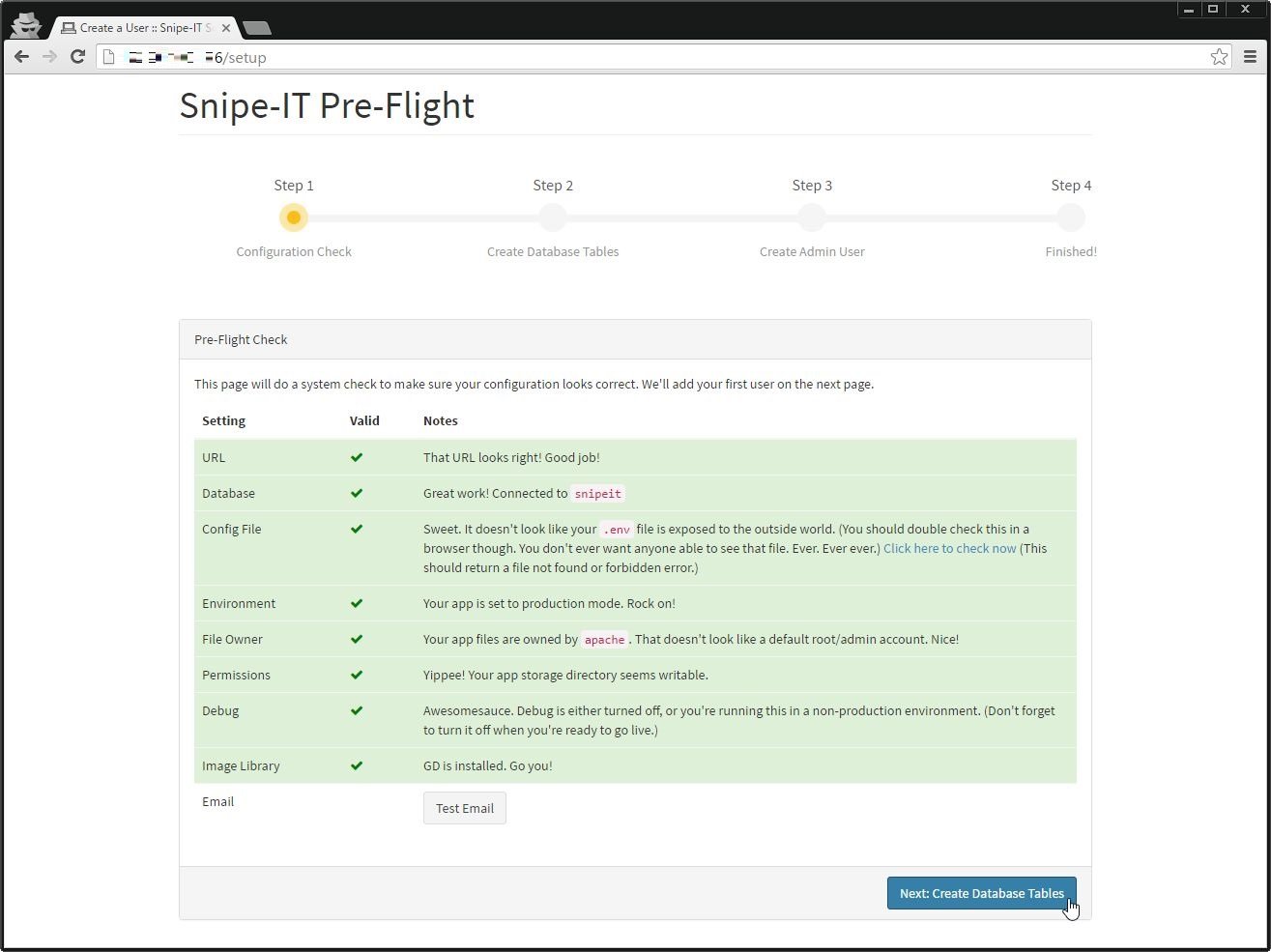Reload the page with the refresh icon
1271x952 pixels.
77,57
